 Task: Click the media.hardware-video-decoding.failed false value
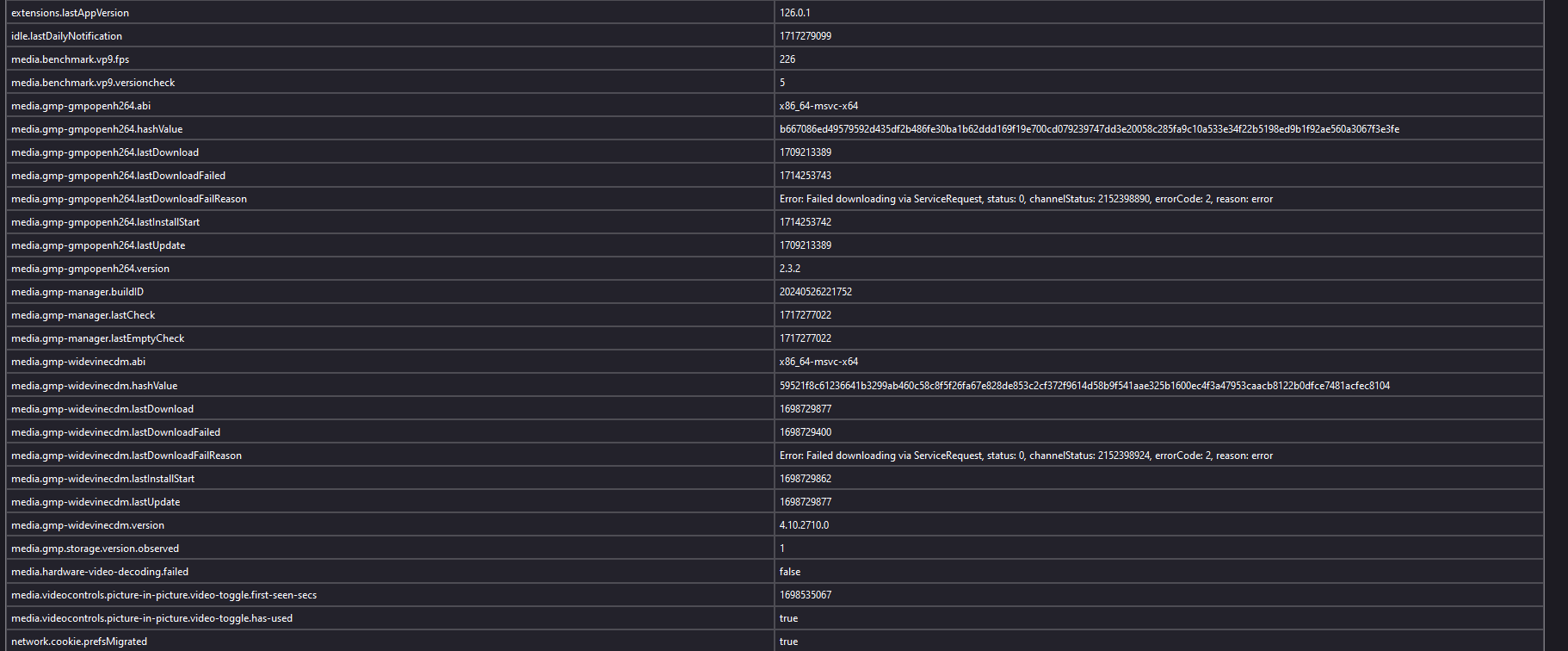click(x=789, y=572)
